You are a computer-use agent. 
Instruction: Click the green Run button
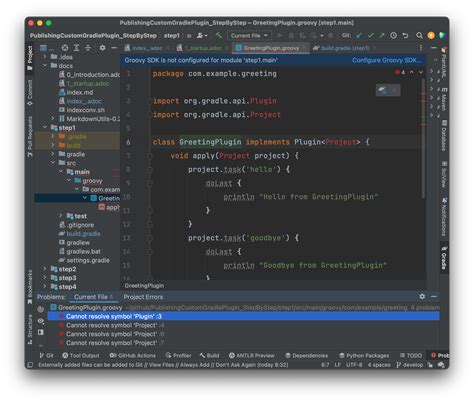tap(280, 35)
